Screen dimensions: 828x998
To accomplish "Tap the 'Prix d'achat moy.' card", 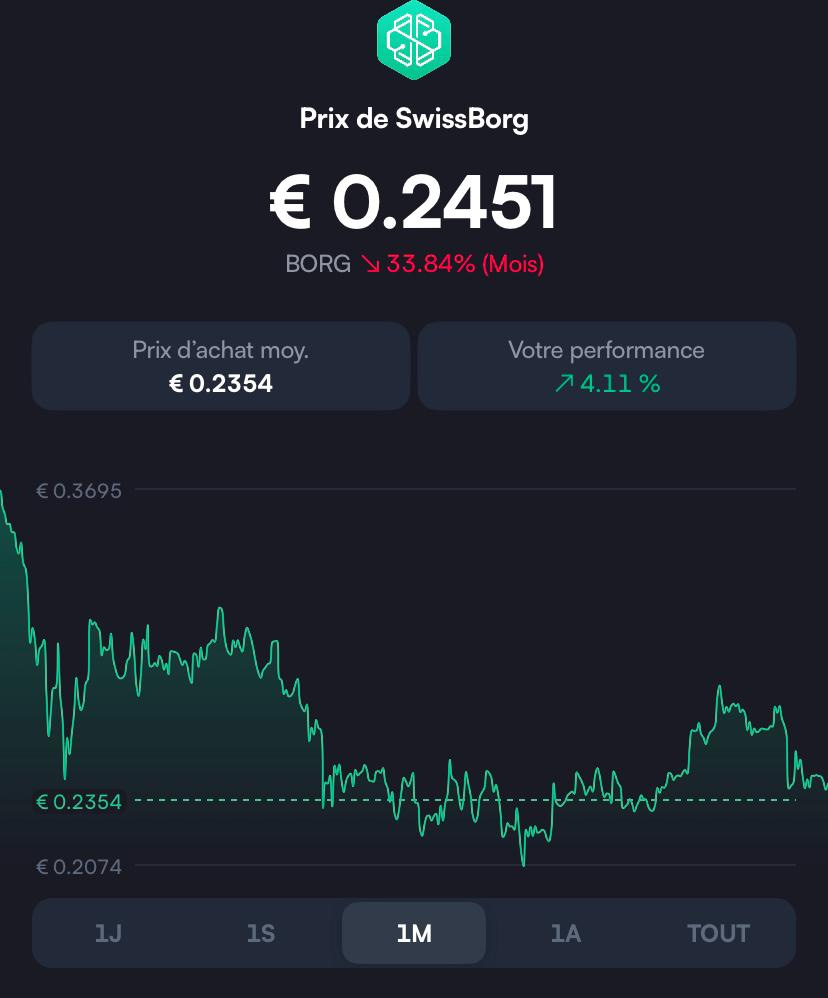I will (x=220, y=365).
